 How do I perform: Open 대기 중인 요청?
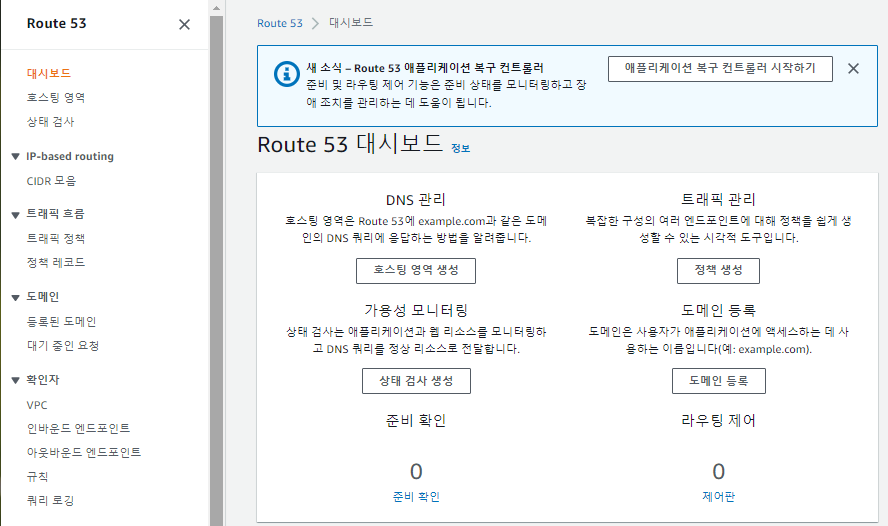coord(63,345)
